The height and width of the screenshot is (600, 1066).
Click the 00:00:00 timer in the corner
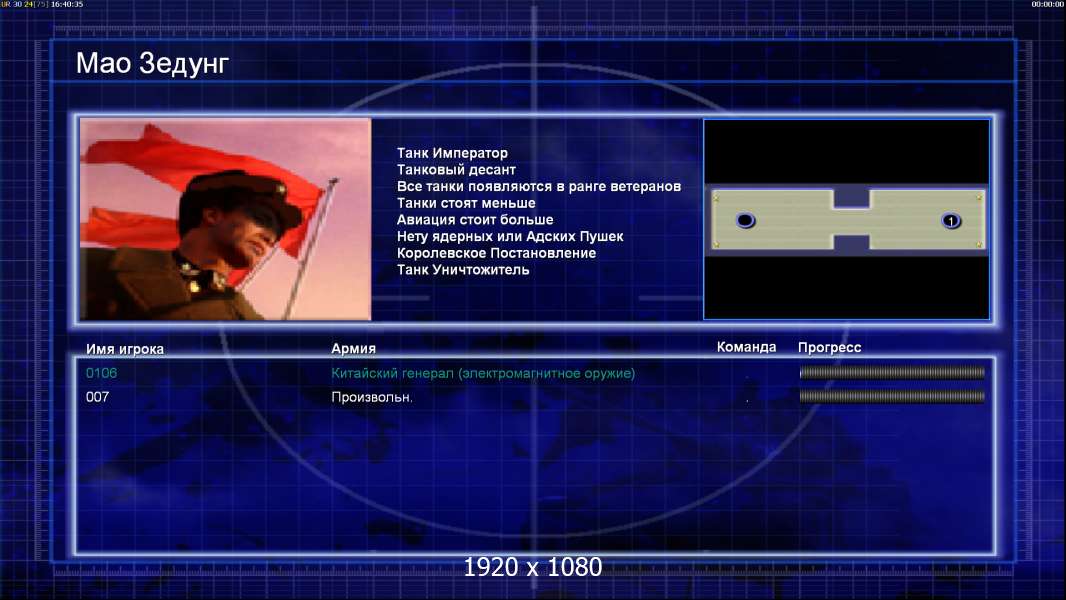[x=1047, y=5]
